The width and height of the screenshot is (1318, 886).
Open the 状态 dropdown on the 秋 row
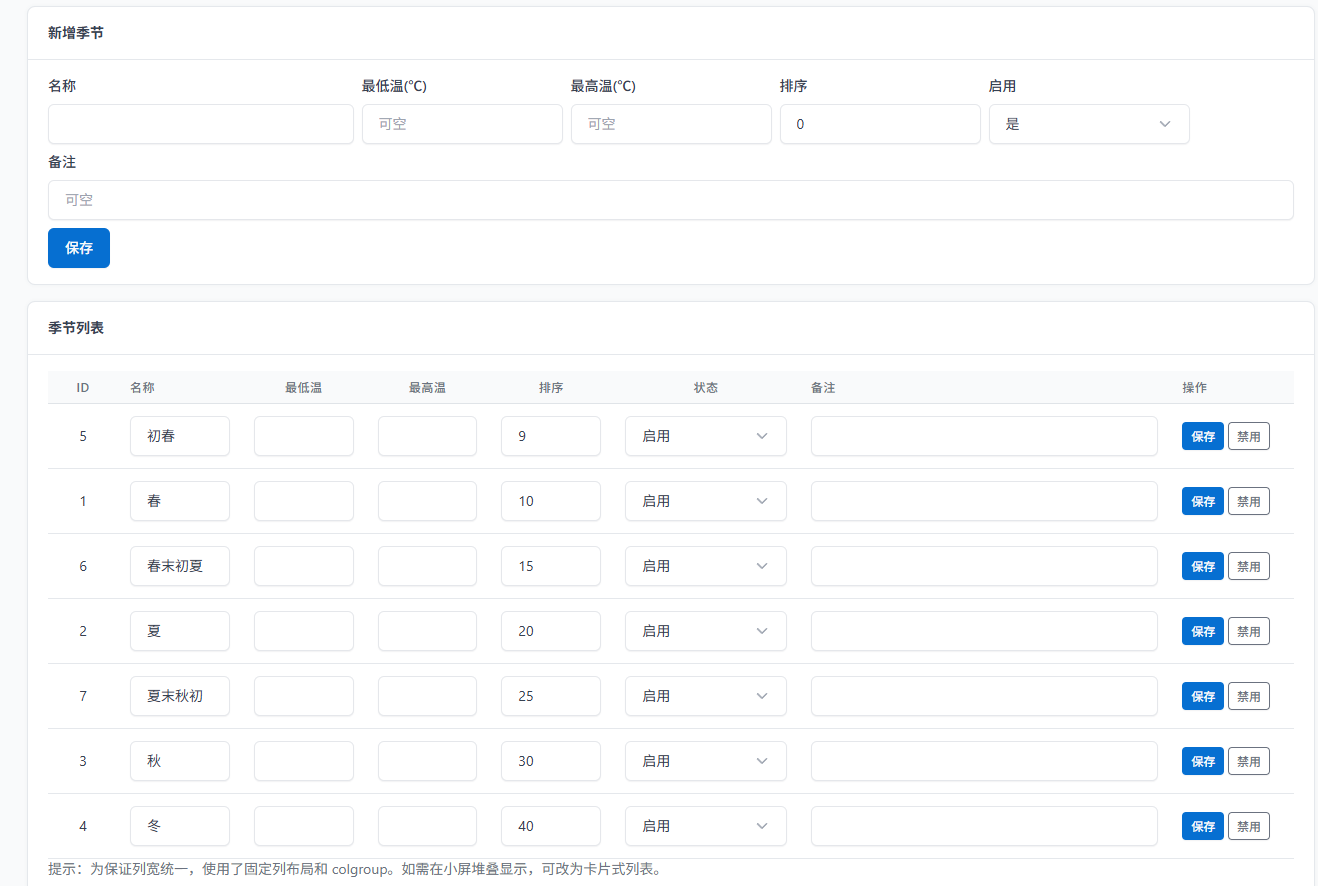click(705, 761)
